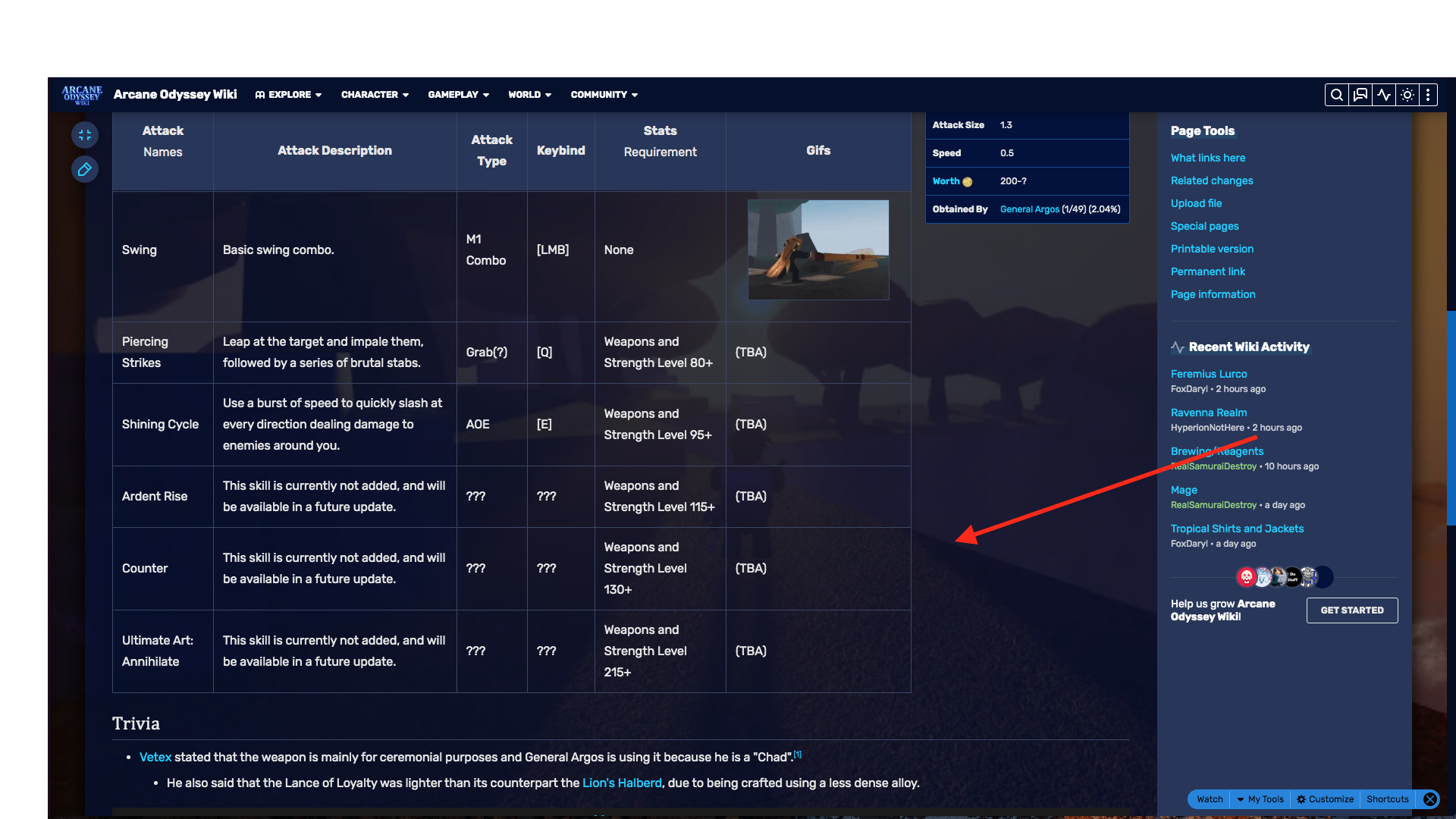Click the Arcane Odyssey Wiki logo icon
Screen dimensions: 1456x819
(82, 93)
